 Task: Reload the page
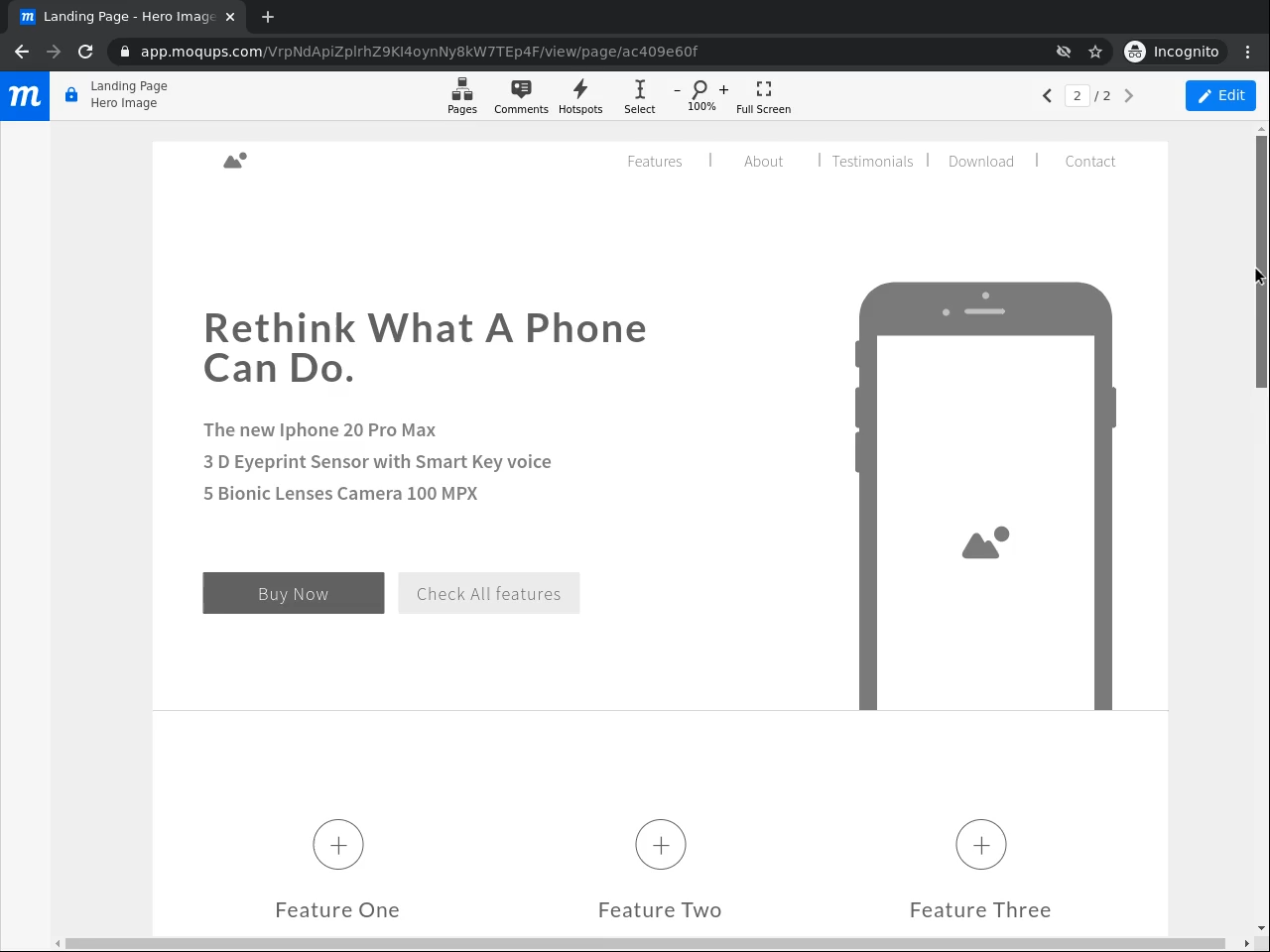(x=85, y=52)
